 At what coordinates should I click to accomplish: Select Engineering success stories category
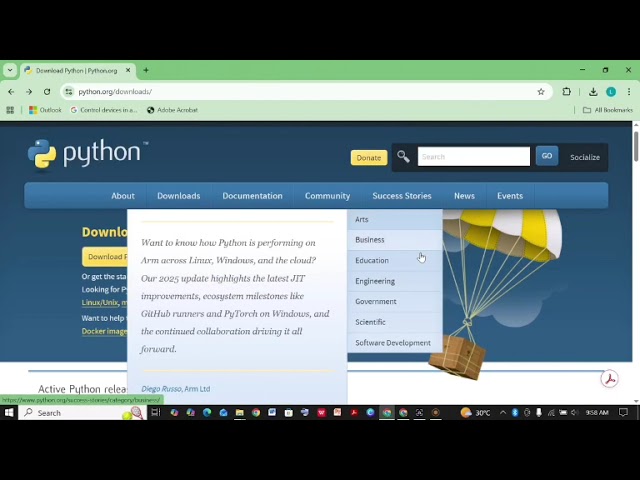395,281
